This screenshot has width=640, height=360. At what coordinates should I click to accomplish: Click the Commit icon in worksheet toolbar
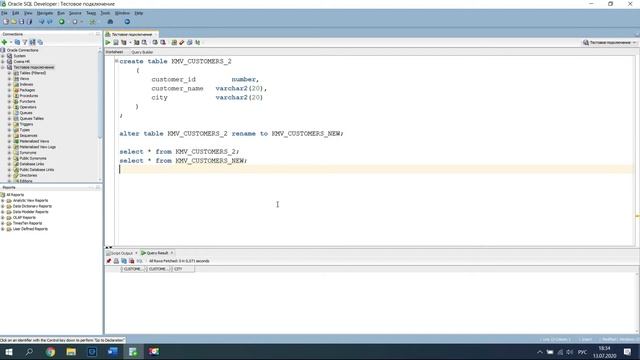pos(155,42)
